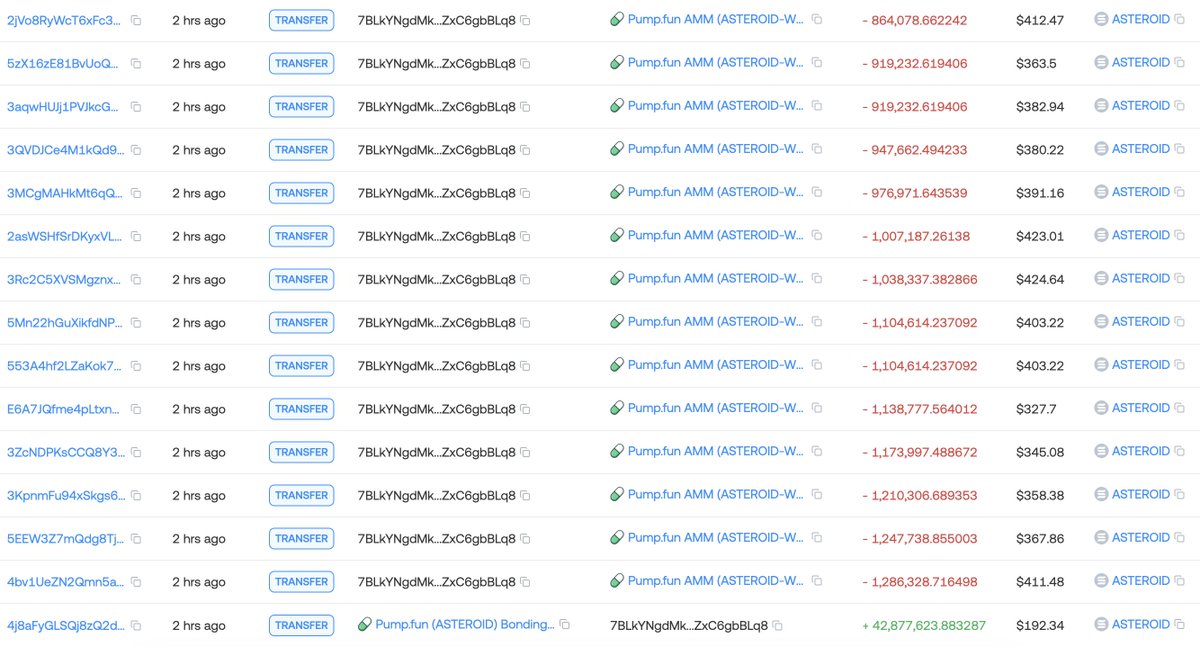The width and height of the screenshot is (1200, 647).
Task: Open transaction 5EEW3Z7mQdg8Tj
Action: click(65, 539)
